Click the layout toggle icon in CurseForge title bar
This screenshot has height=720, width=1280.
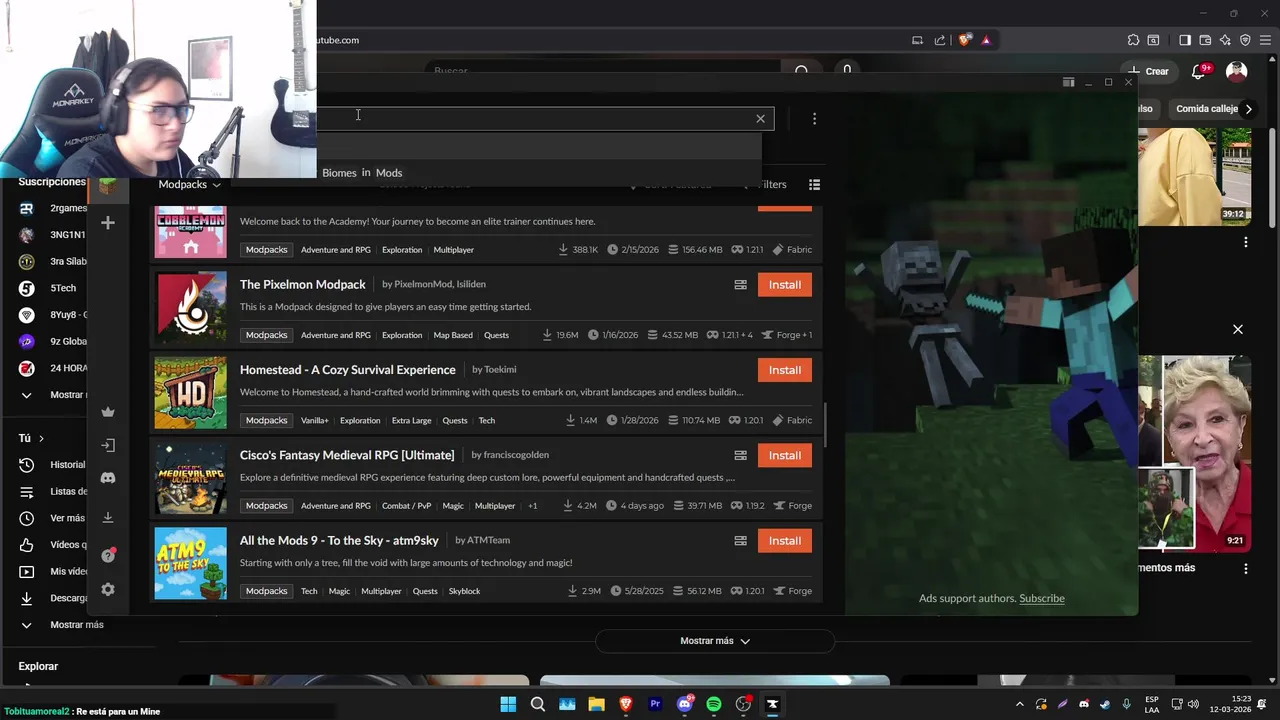click(1068, 82)
